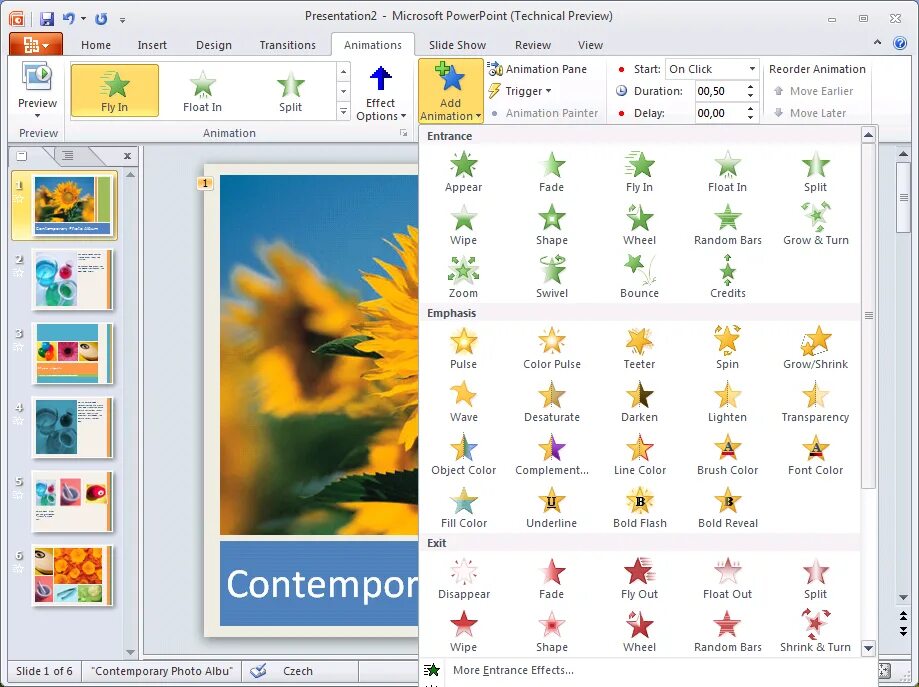Switch to Outline tab in slide pane
Image resolution: width=919 pixels, height=687 pixels.
pyautogui.click(x=67, y=156)
